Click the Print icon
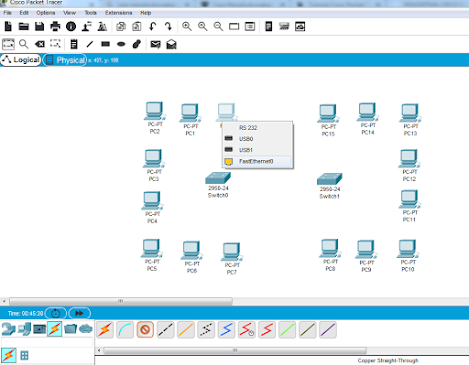 (x=55, y=26)
